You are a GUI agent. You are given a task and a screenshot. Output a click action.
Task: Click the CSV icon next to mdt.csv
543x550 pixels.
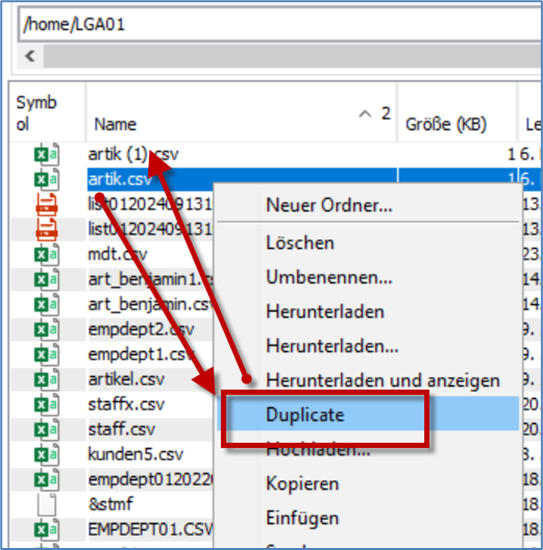(x=47, y=255)
